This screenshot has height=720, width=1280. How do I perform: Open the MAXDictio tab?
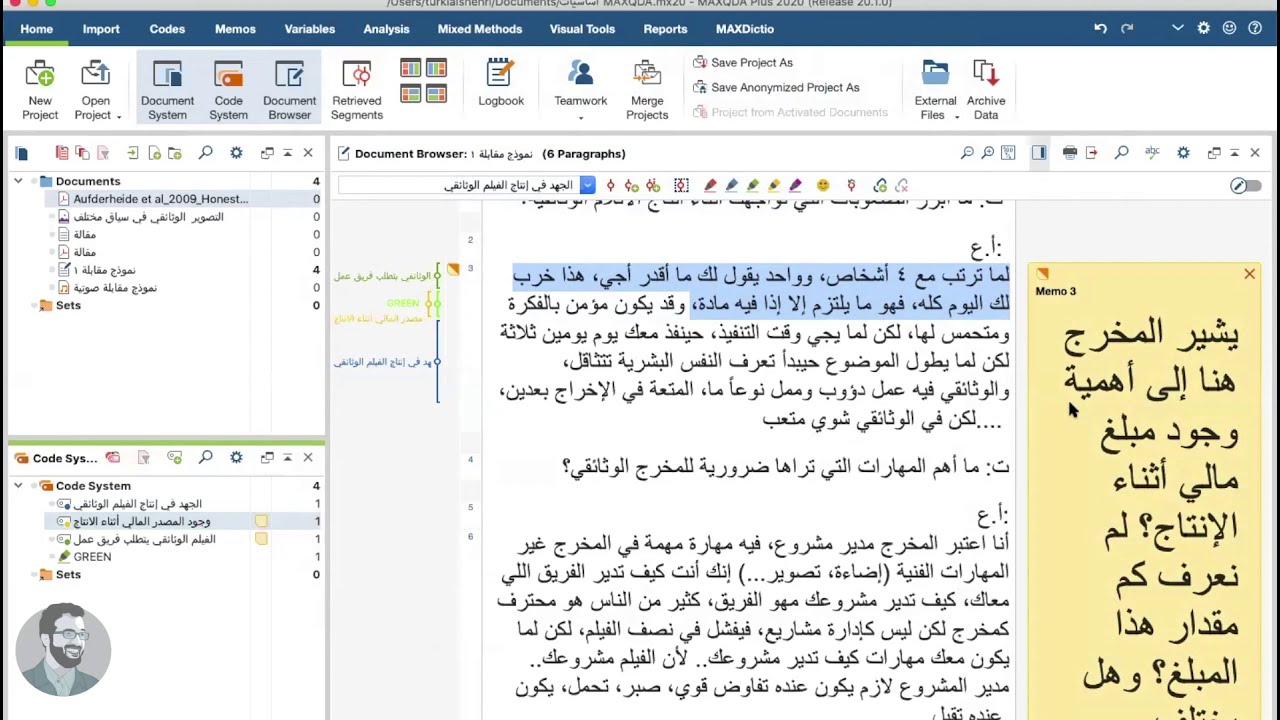point(745,29)
